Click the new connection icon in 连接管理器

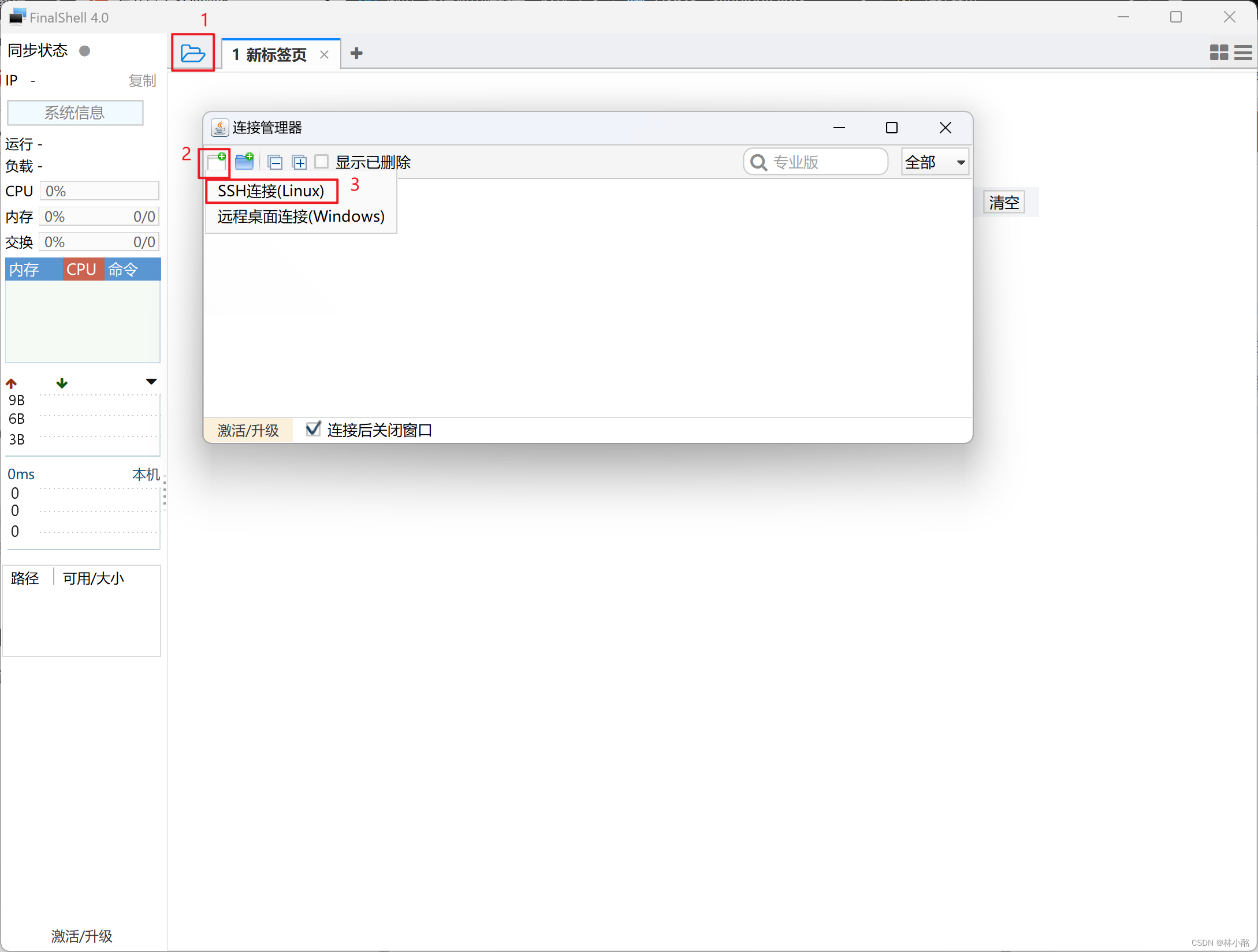[x=217, y=162]
